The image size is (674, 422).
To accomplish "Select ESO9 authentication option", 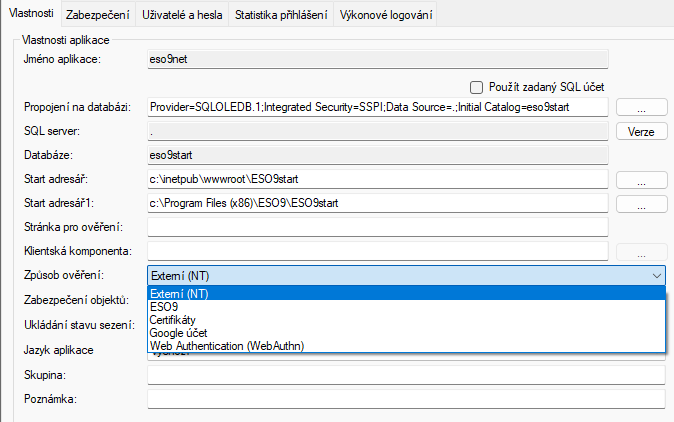I will (x=406, y=307).
